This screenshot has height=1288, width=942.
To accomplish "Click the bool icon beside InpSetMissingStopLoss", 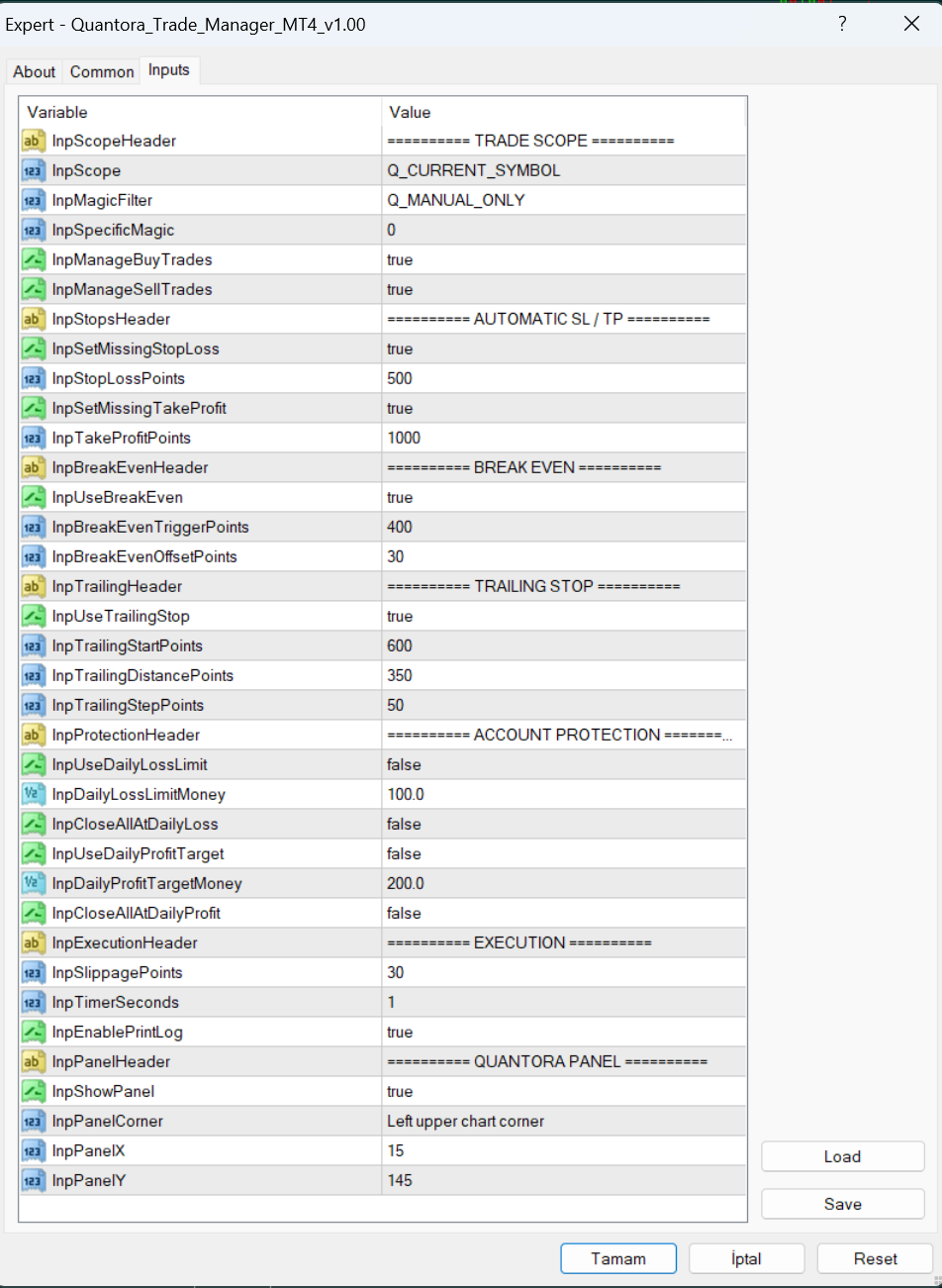I will click(x=34, y=348).
